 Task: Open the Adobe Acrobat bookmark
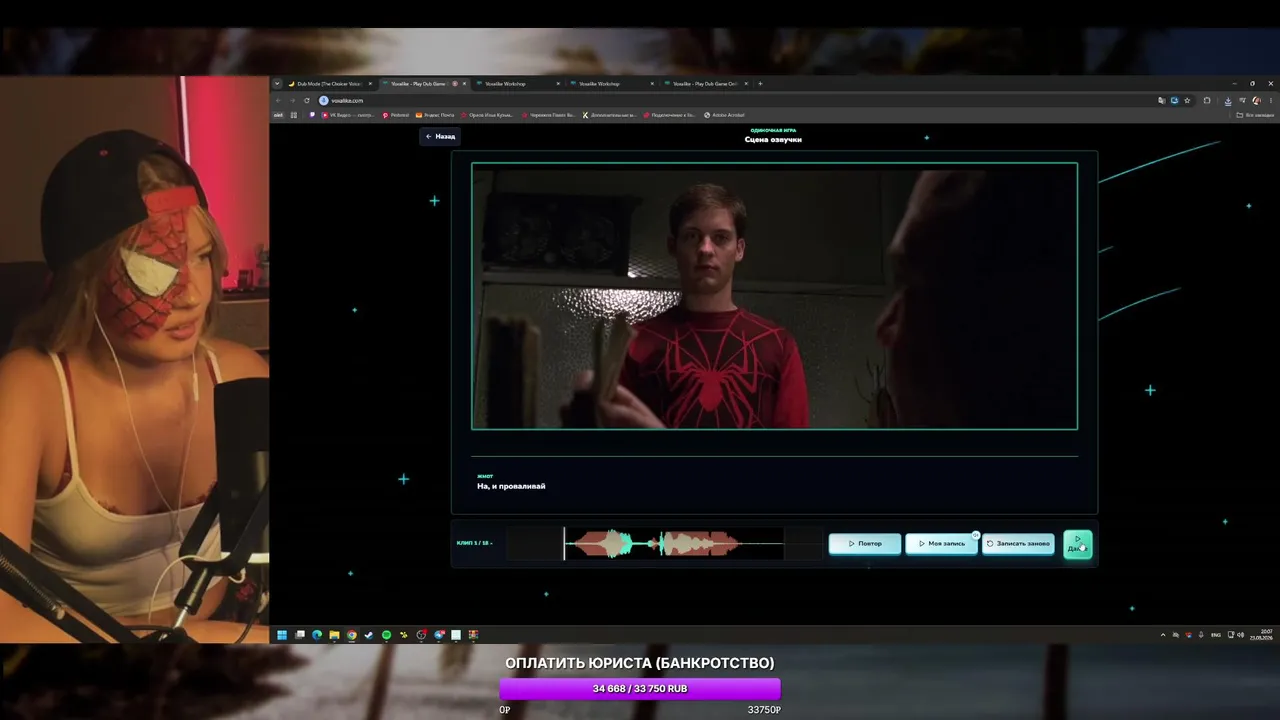click(725, 115)
